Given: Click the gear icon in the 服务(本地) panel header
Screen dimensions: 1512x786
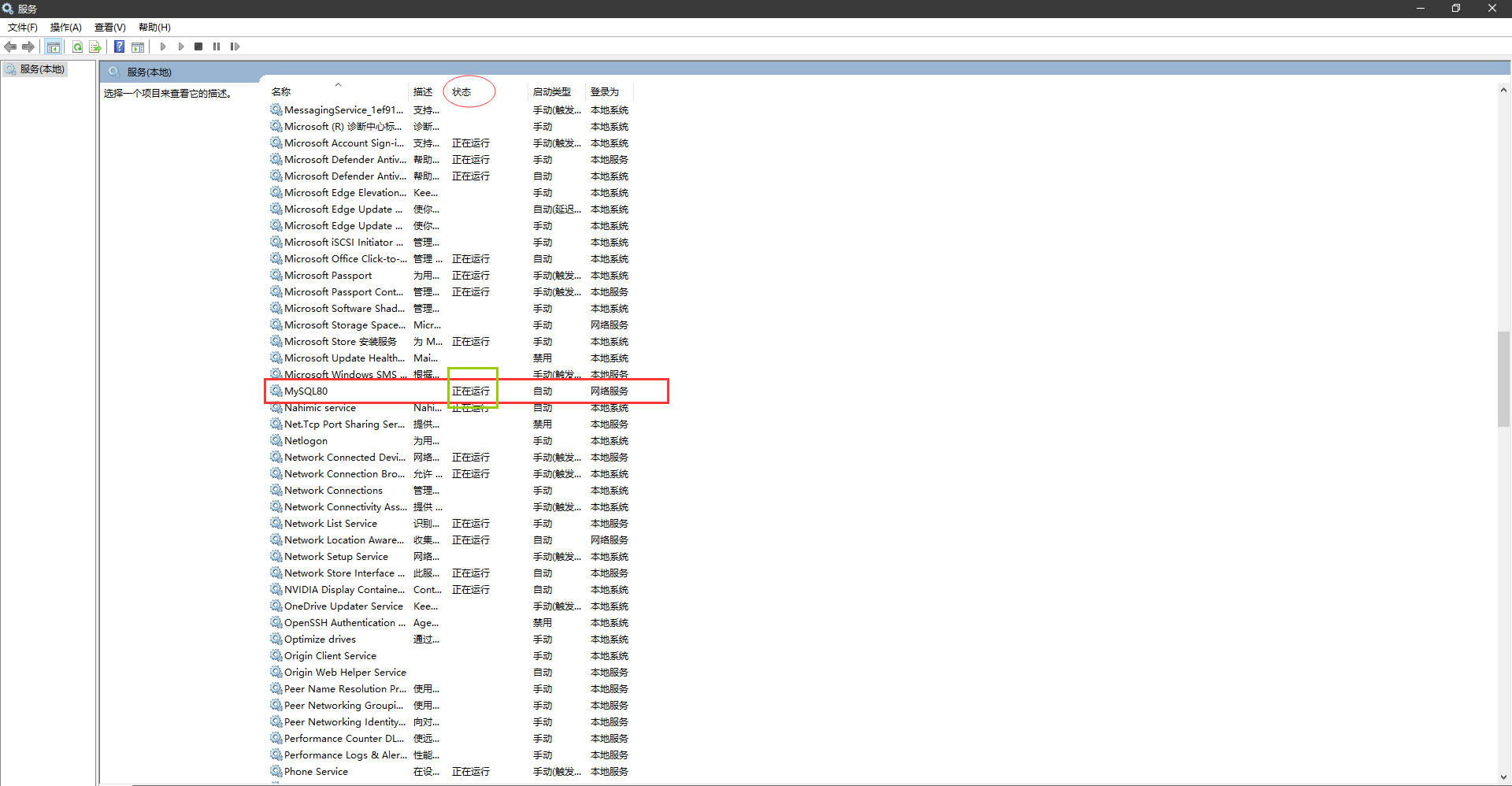Looking at the screenshot, I should [114, 72].
